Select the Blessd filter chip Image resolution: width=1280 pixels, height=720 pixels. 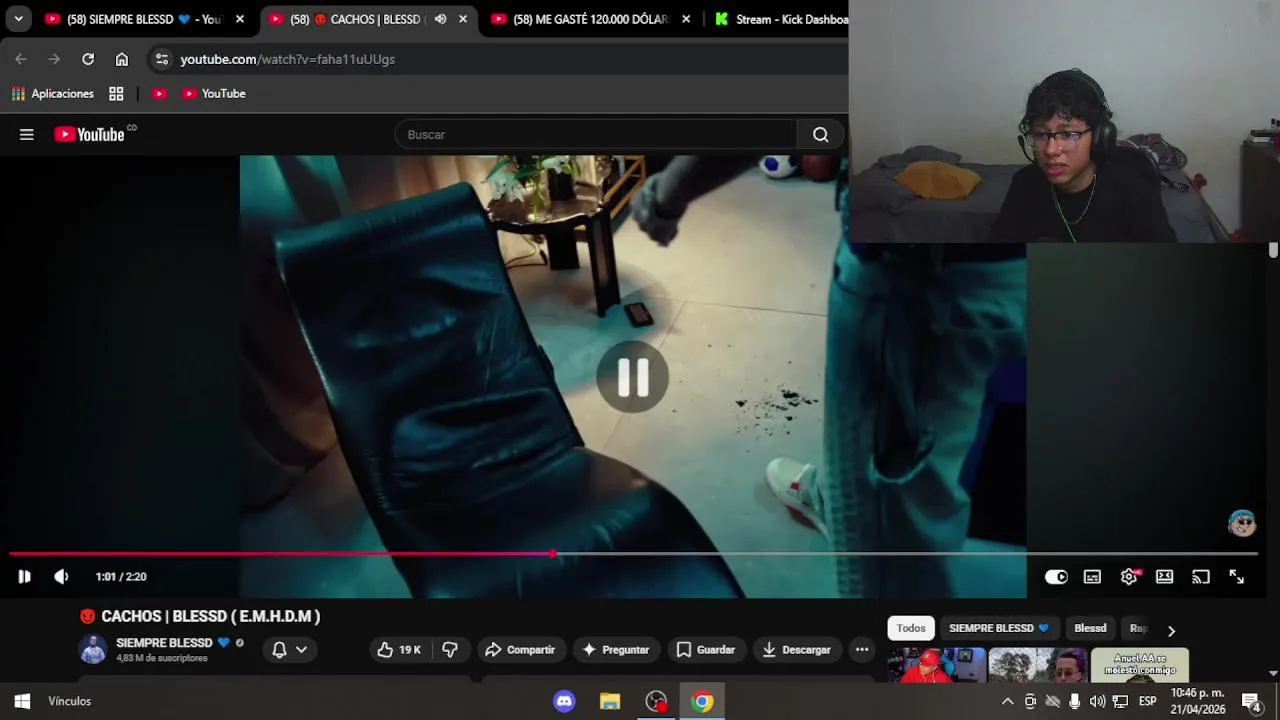tap(1090, 628)
